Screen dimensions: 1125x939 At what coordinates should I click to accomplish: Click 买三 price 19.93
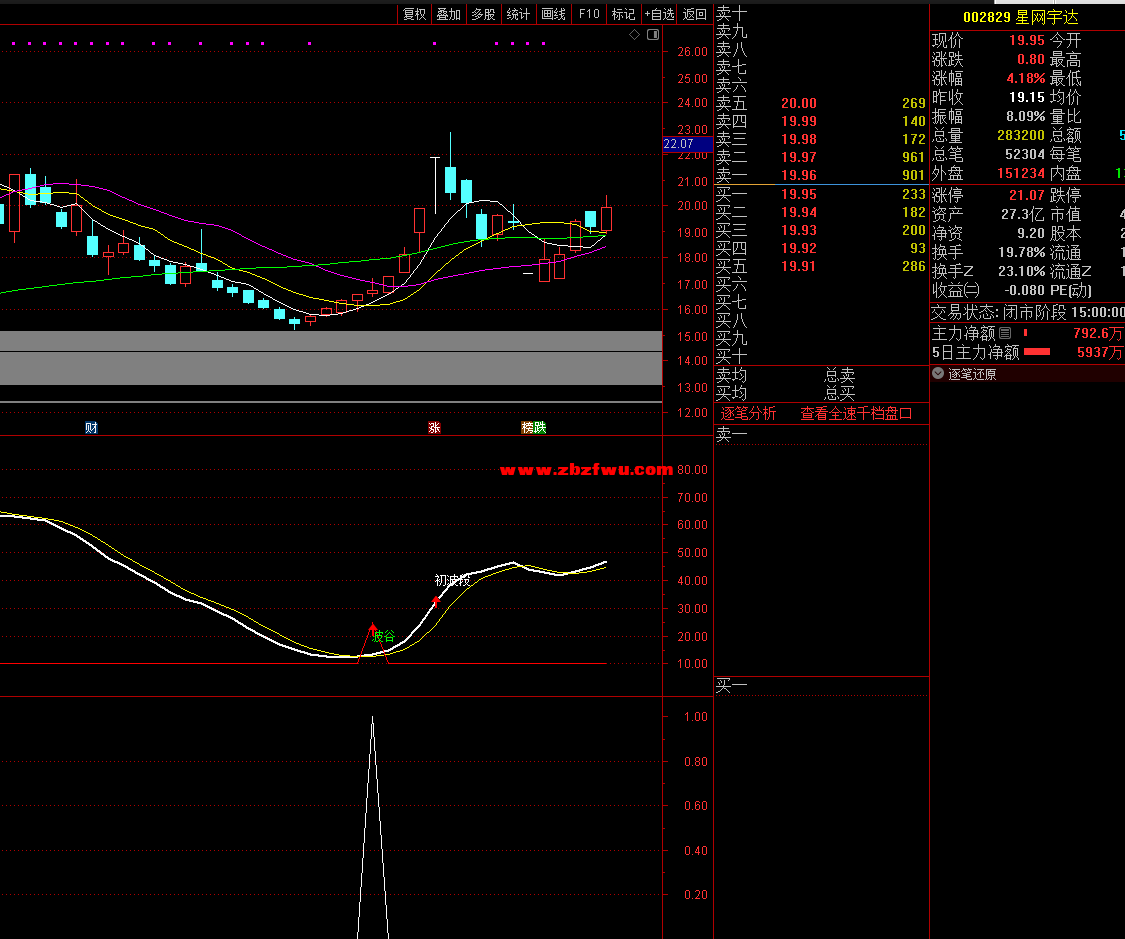[799, 230]
